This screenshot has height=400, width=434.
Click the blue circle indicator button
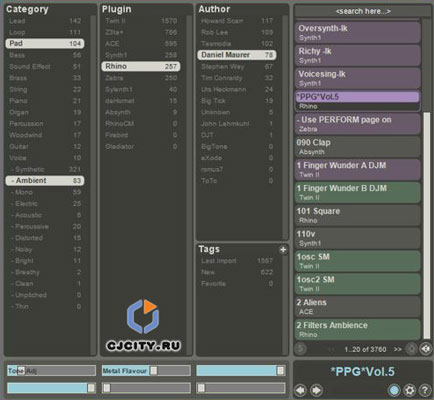[394, 390]
